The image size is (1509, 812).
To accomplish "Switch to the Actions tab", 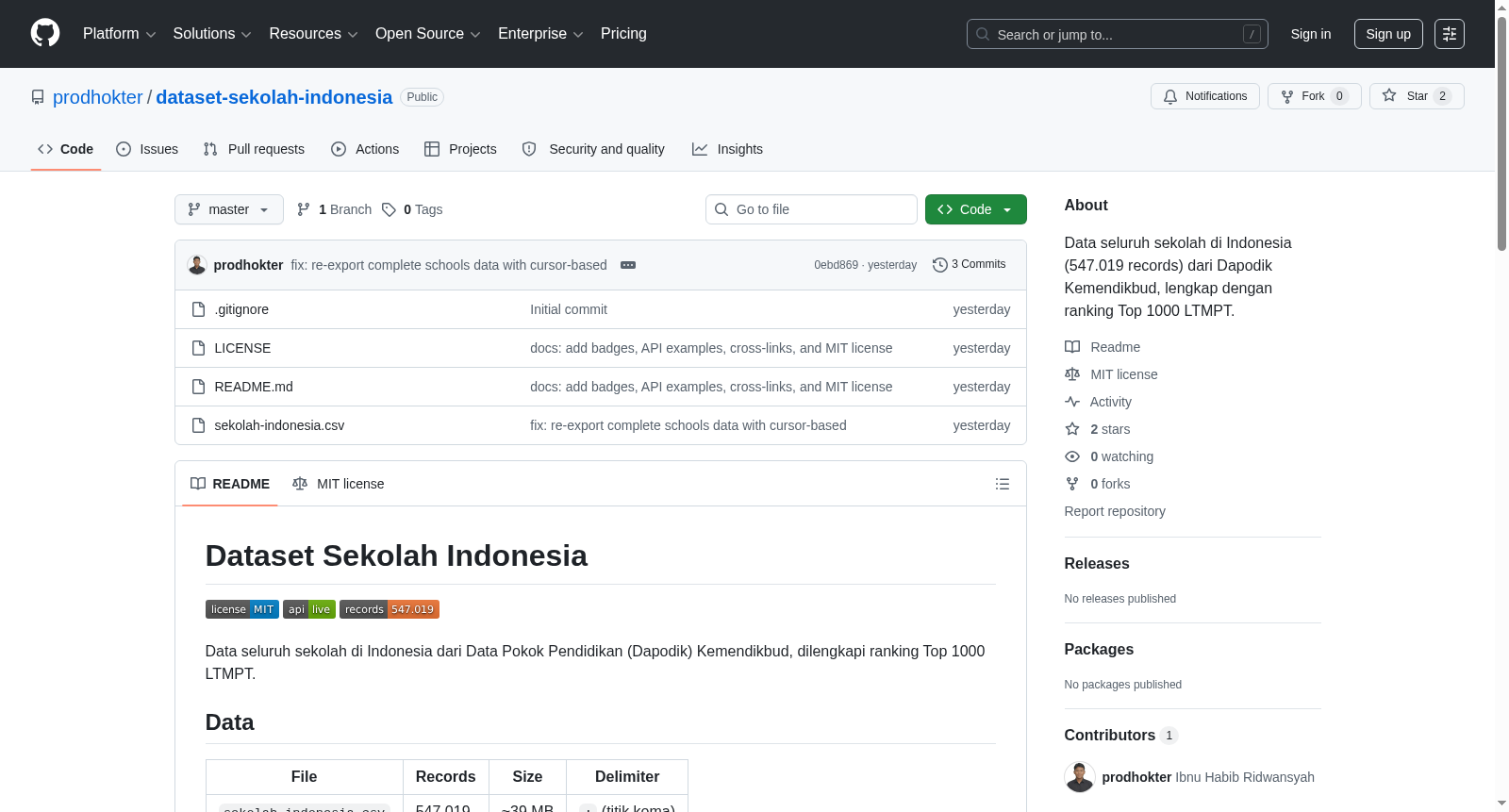I will (365, 149).
